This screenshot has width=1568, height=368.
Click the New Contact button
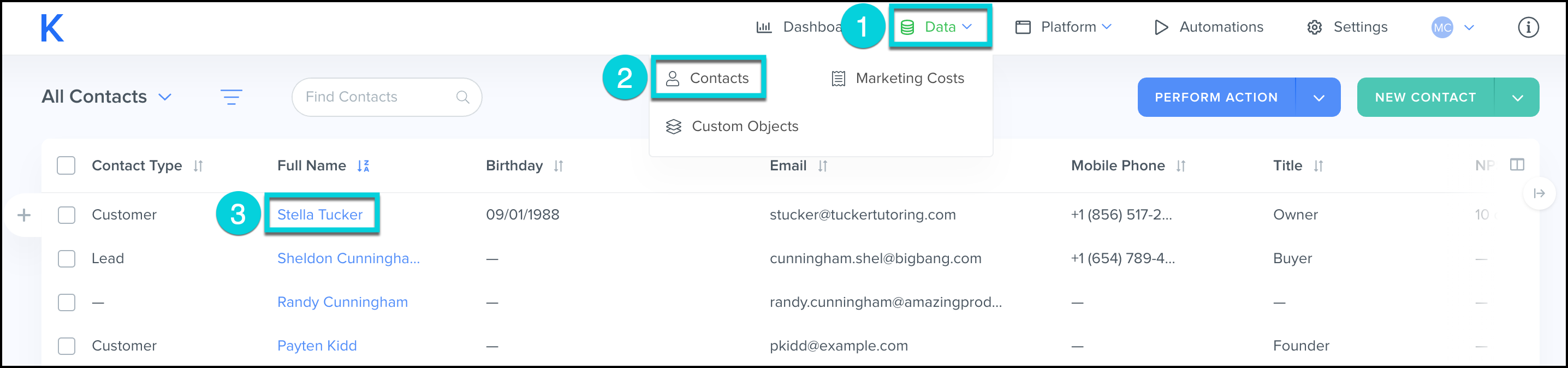click(1425, 97)
